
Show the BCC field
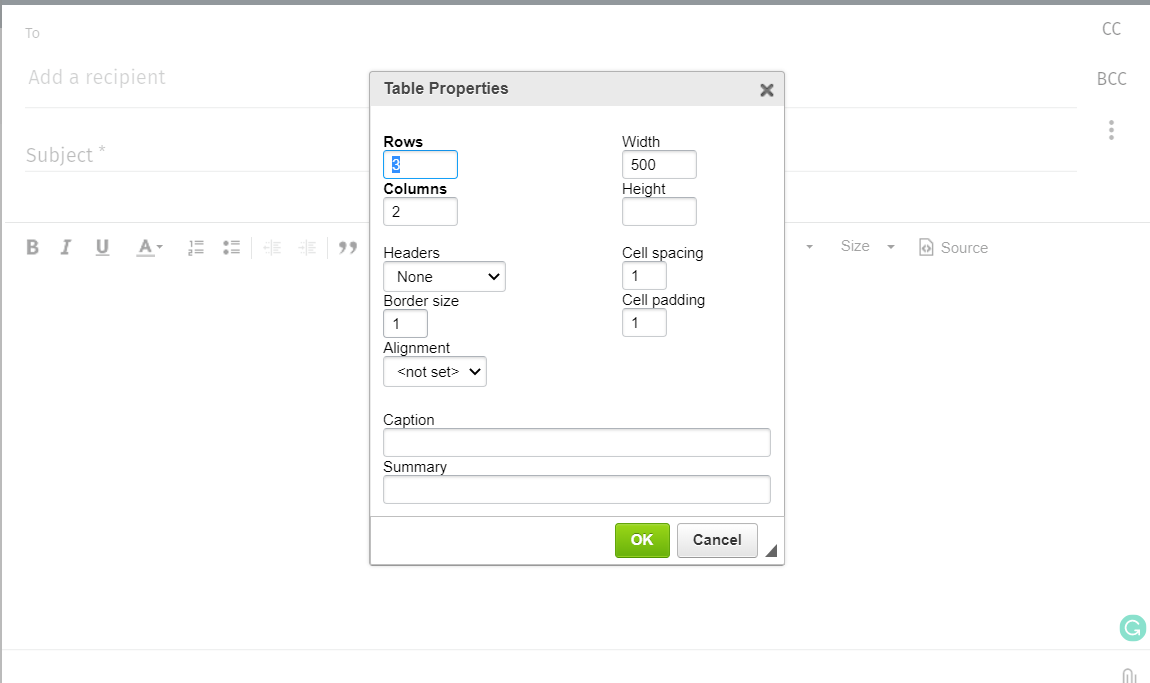click(1111, 79)
